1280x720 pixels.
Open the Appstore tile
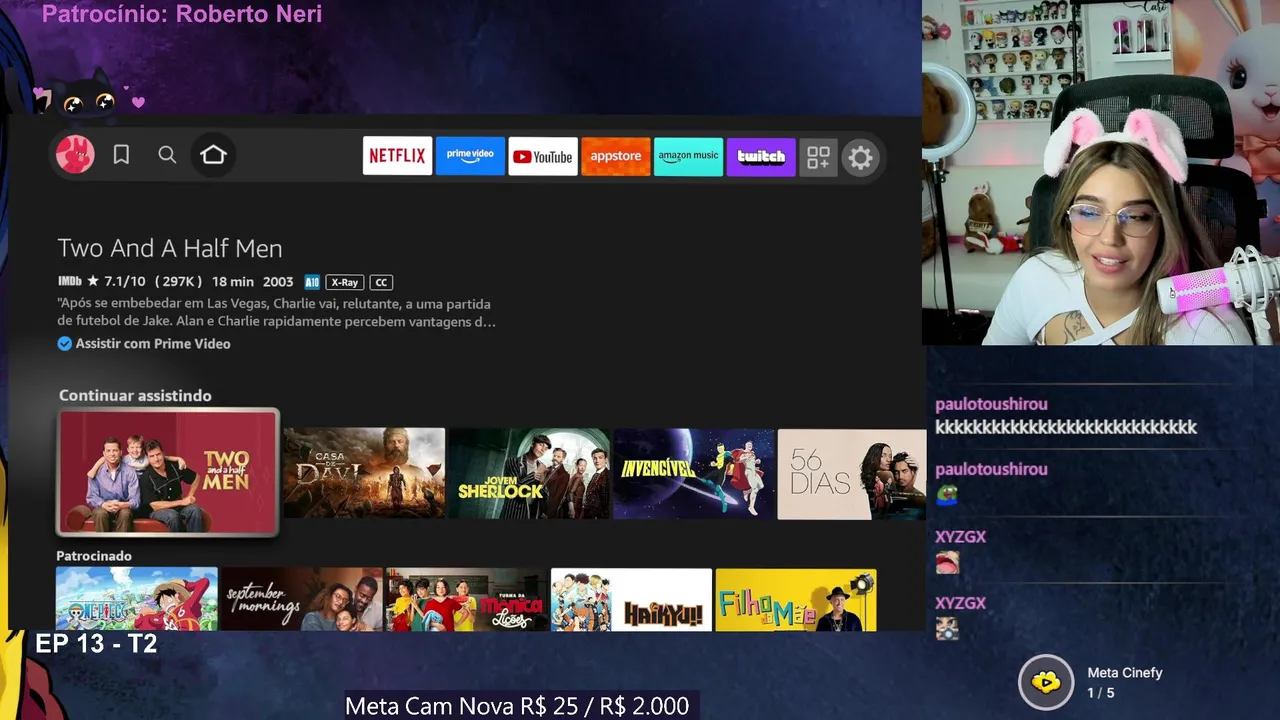[x=616, y=156]
